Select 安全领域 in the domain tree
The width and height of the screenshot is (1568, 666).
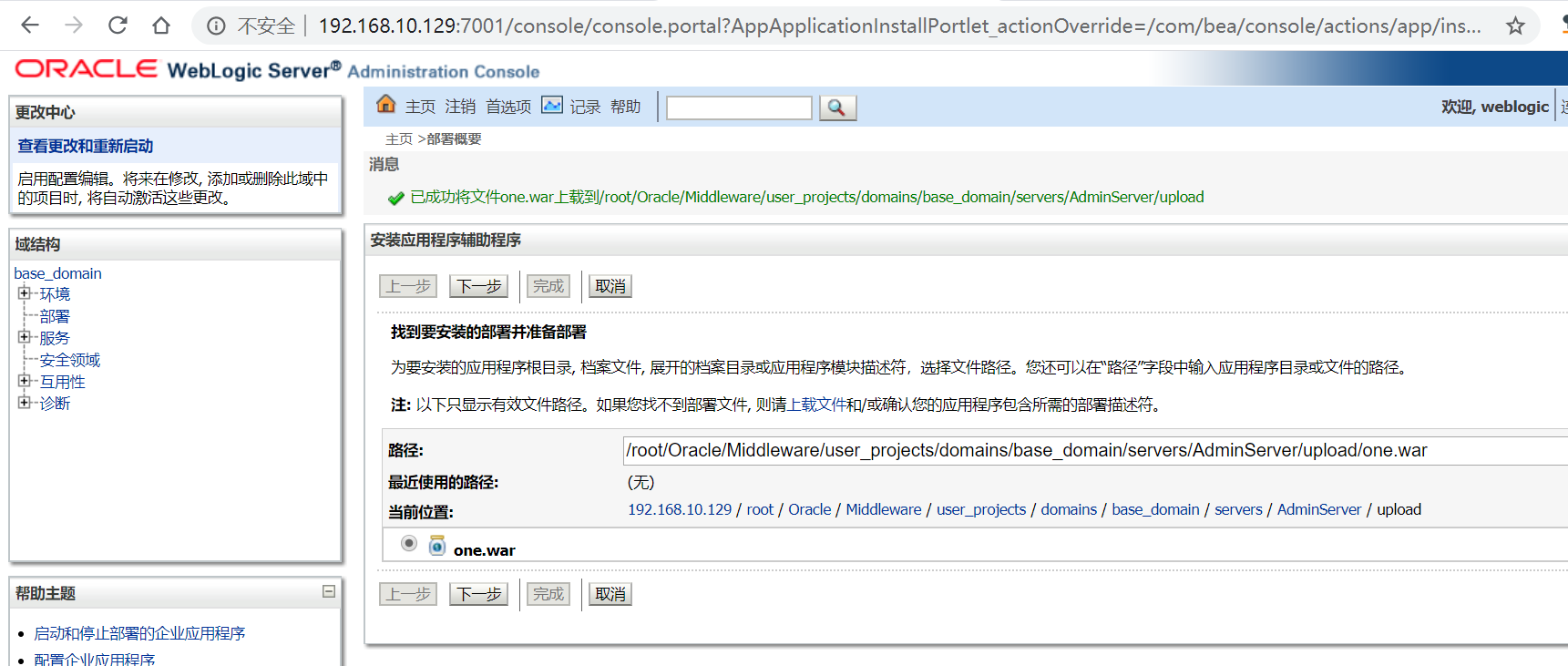[x=70, y=360]
